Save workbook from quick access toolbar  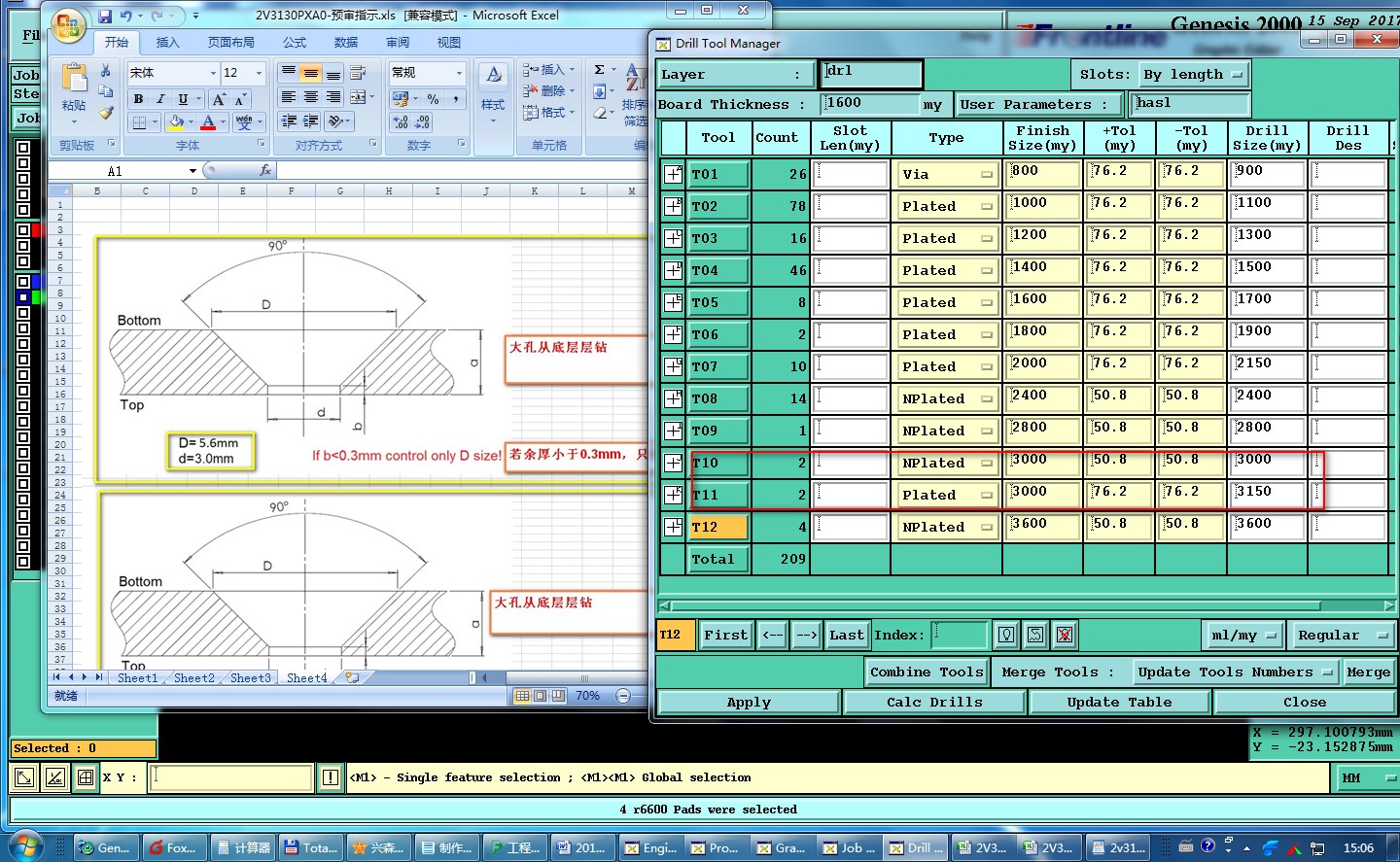click(x=105, y=17)
